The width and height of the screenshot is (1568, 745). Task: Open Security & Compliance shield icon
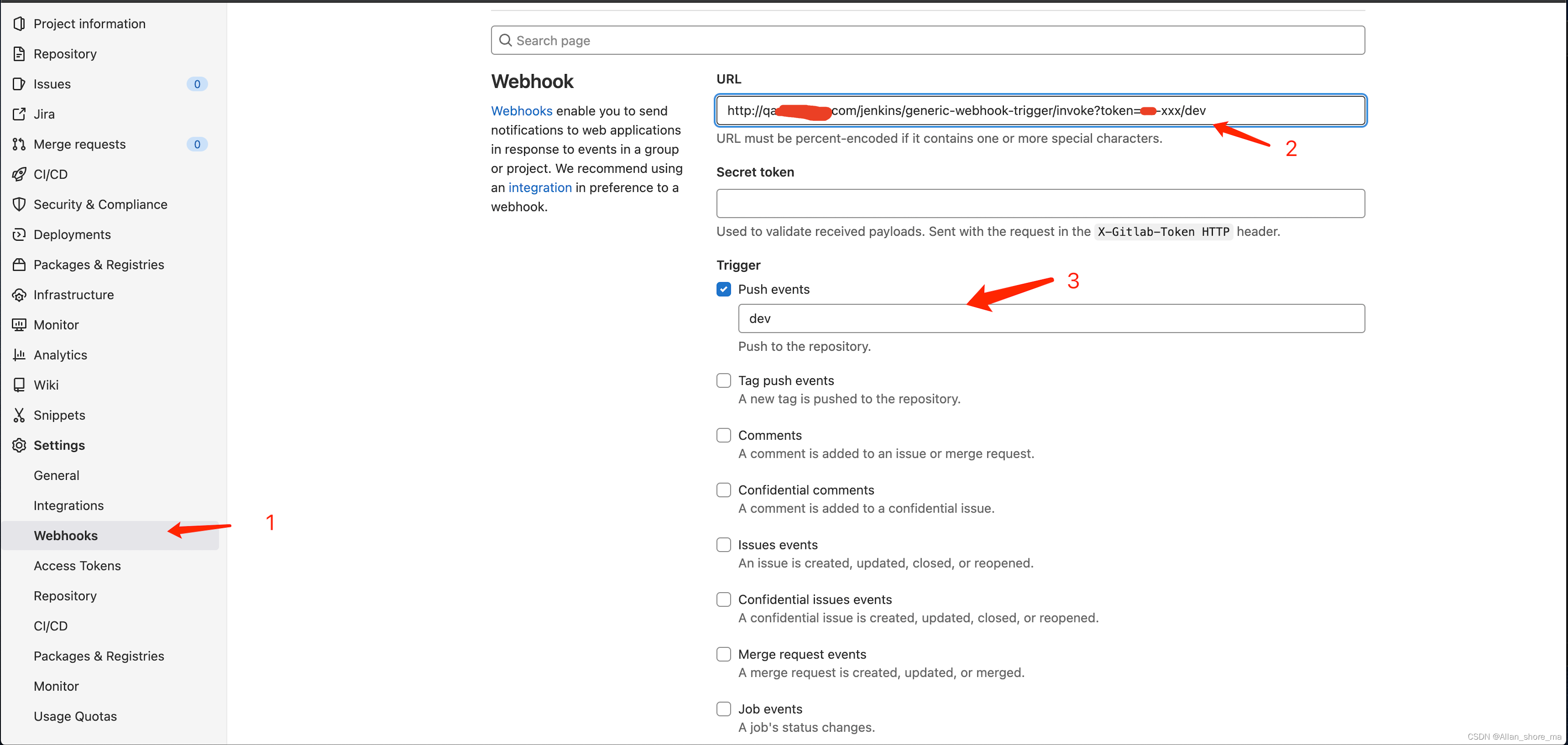tap(19, 204)
